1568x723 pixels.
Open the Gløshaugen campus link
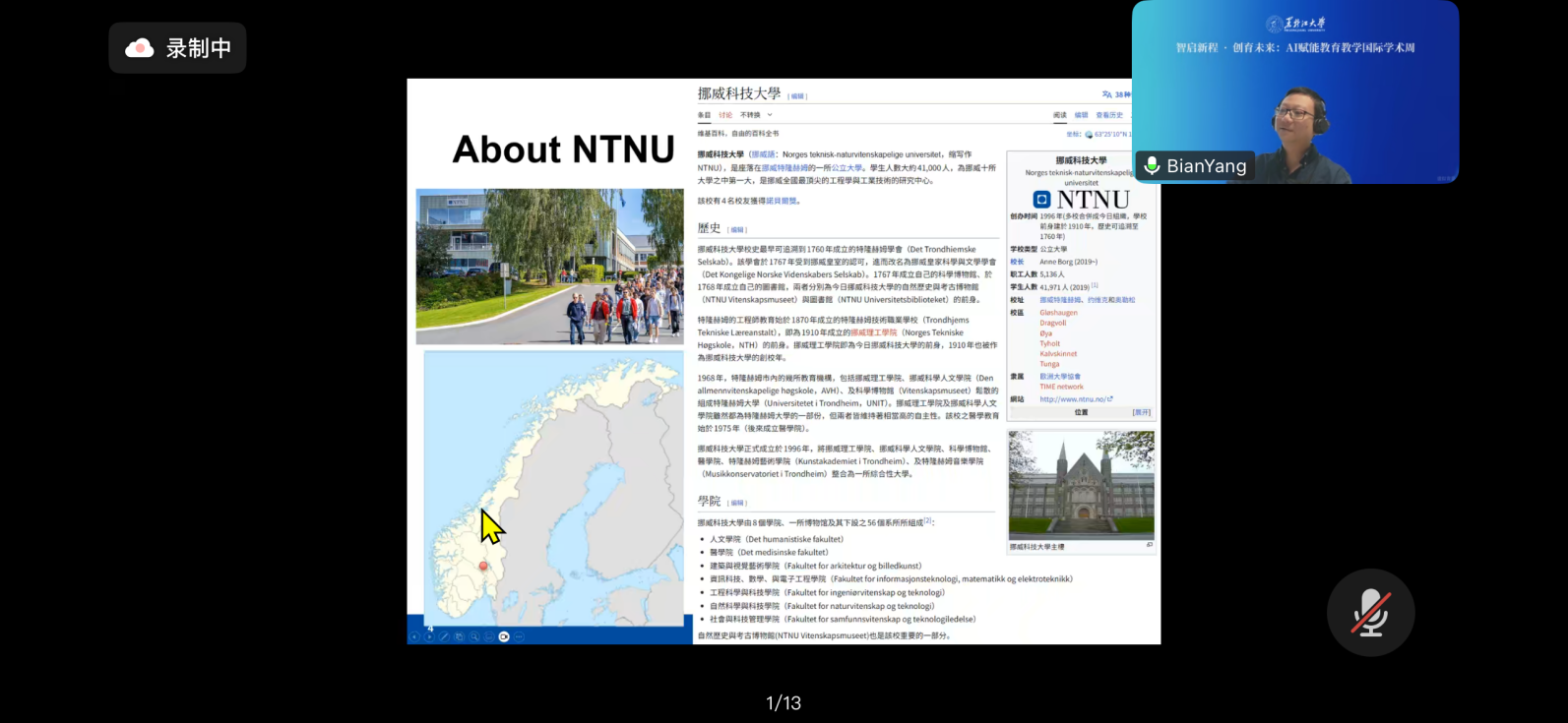(x=1058, y=313)
